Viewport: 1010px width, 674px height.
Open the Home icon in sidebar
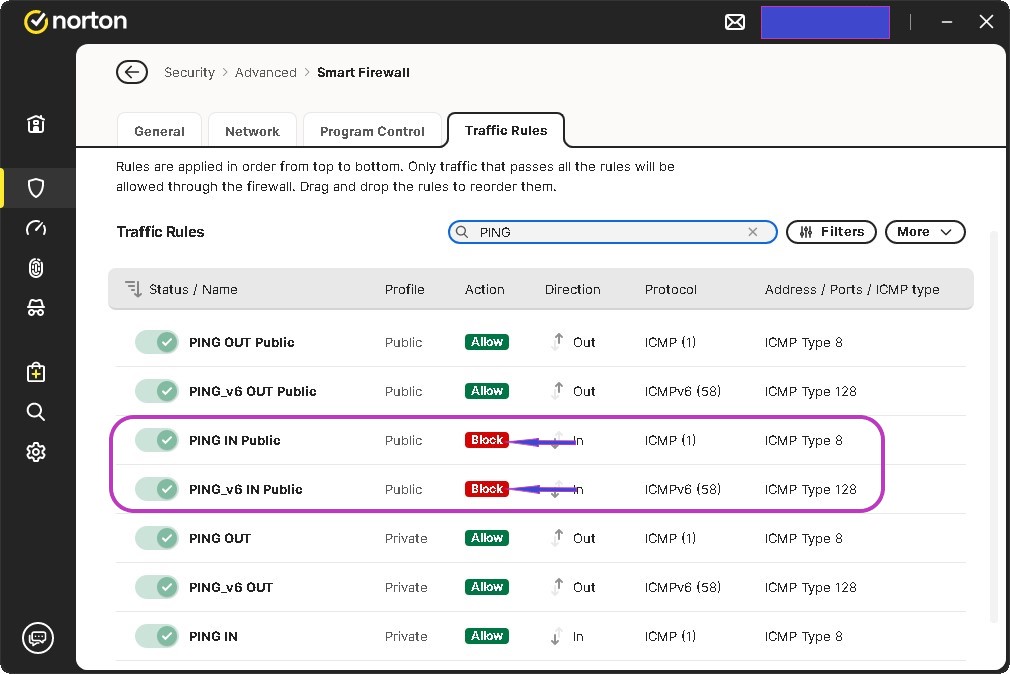coord(36,125)
